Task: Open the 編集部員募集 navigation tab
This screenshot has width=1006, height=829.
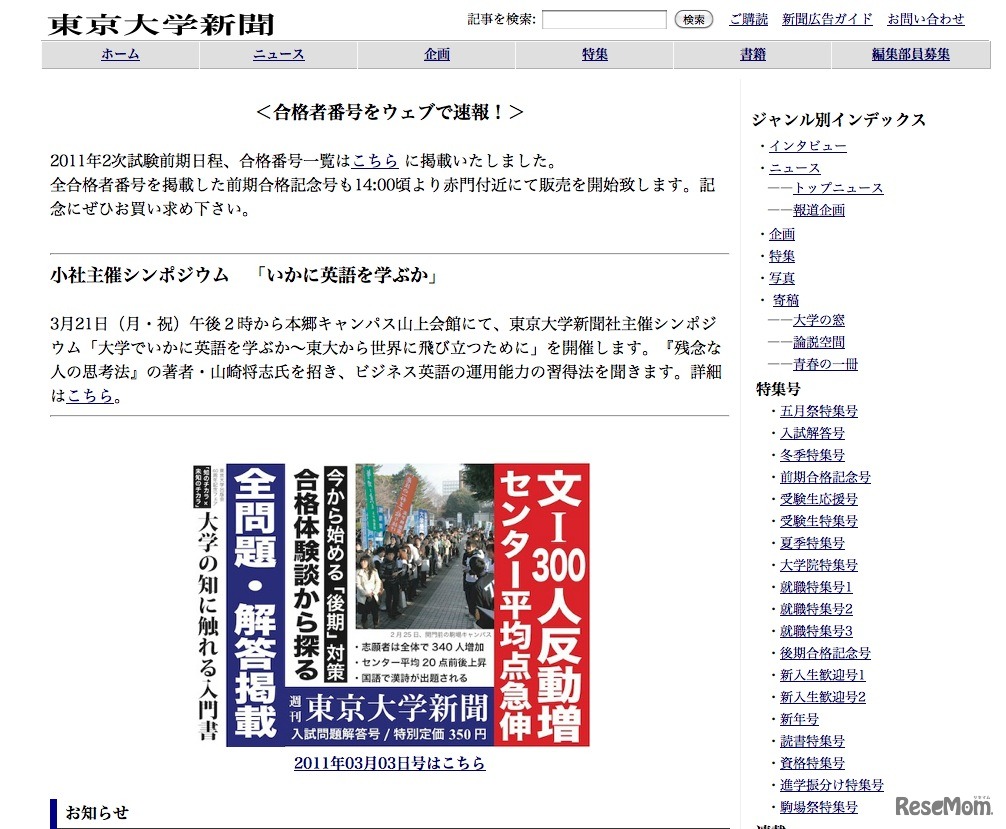Action: coord(910,55)
